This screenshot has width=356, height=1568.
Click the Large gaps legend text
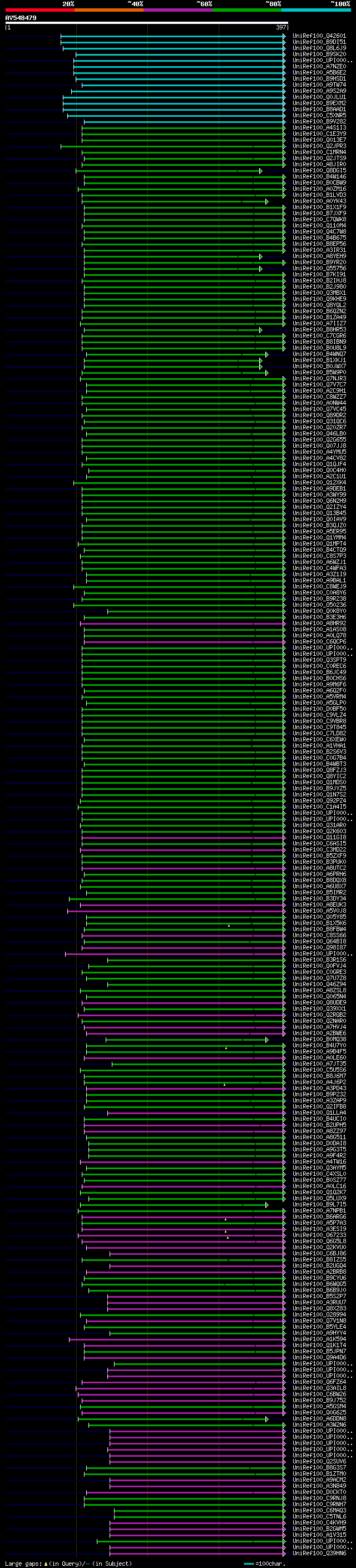[68, 1563]
